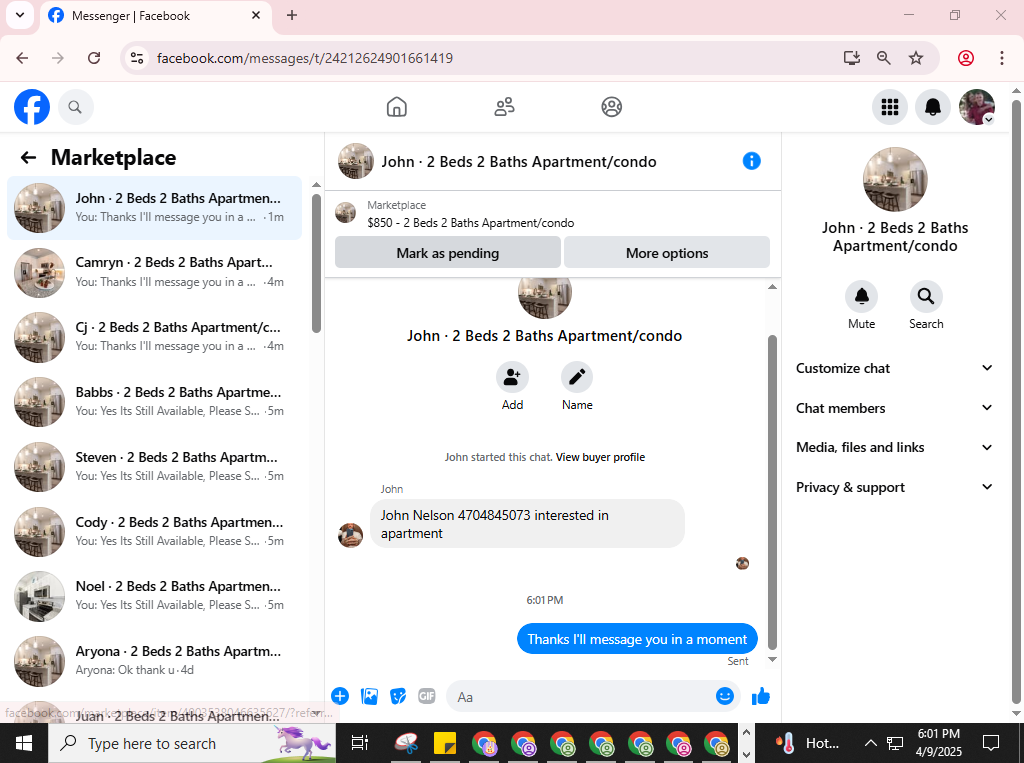Click Add people icon in chat
The height and width of the screenshot is (763, 1024).
(512, 377)
